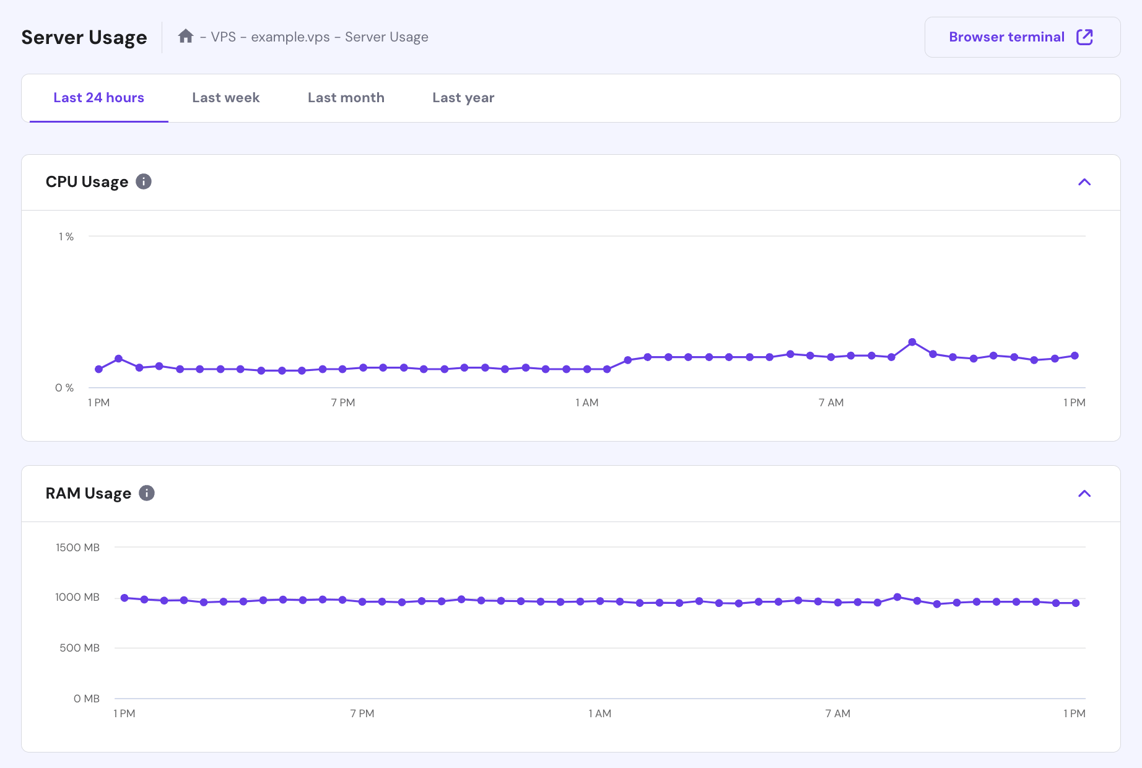Collapse the RAM Usage panel chevron

pyautogui.click(x=1084, y=493)
